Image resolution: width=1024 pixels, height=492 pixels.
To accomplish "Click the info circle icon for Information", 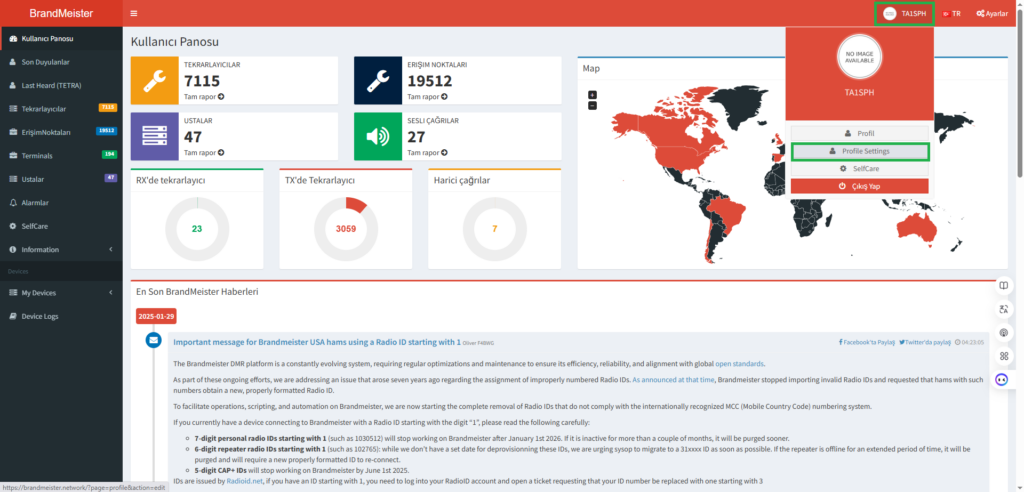I will point(13,250).
